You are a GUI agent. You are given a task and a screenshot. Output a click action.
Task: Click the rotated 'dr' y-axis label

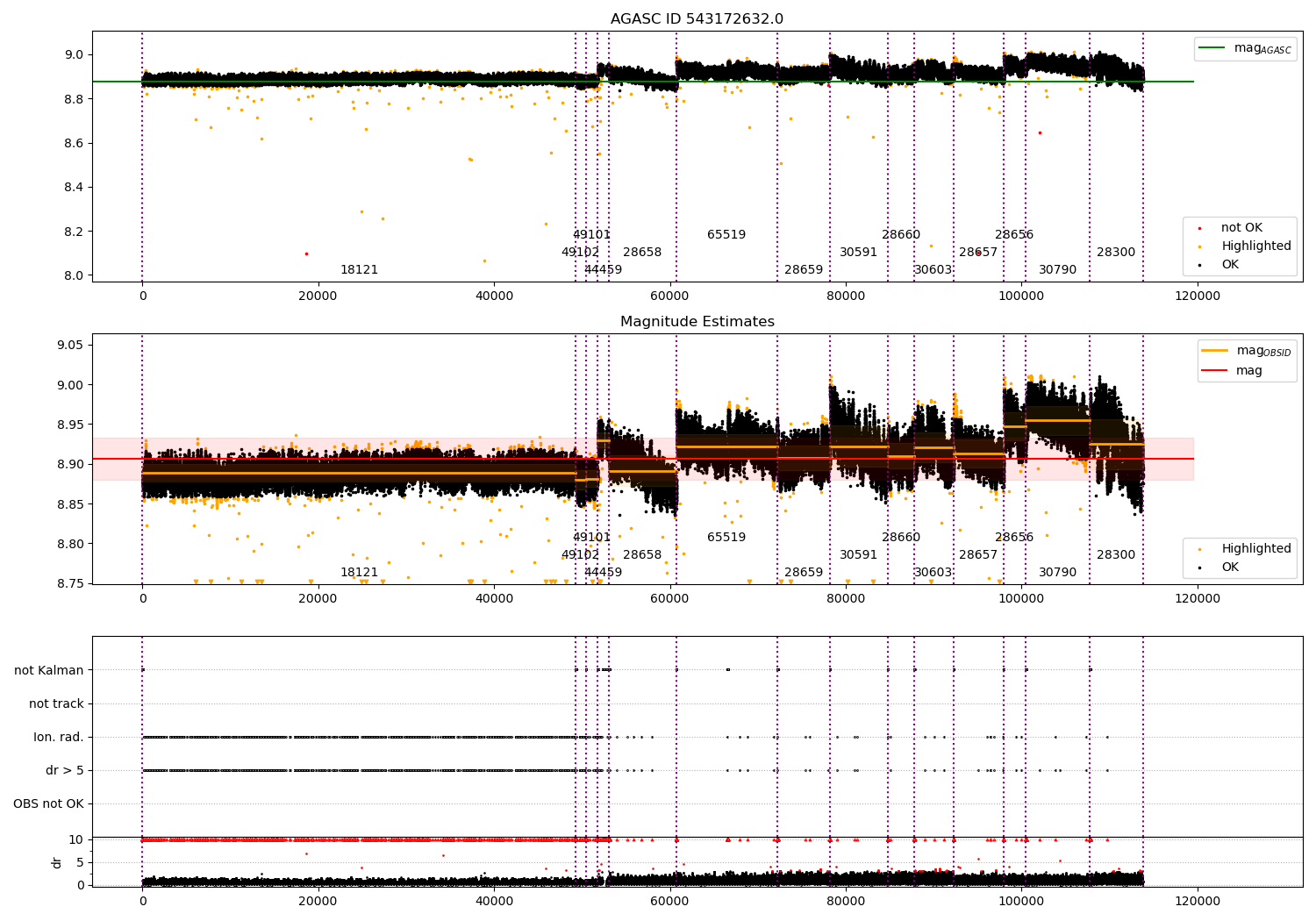[x=57, y=862]
